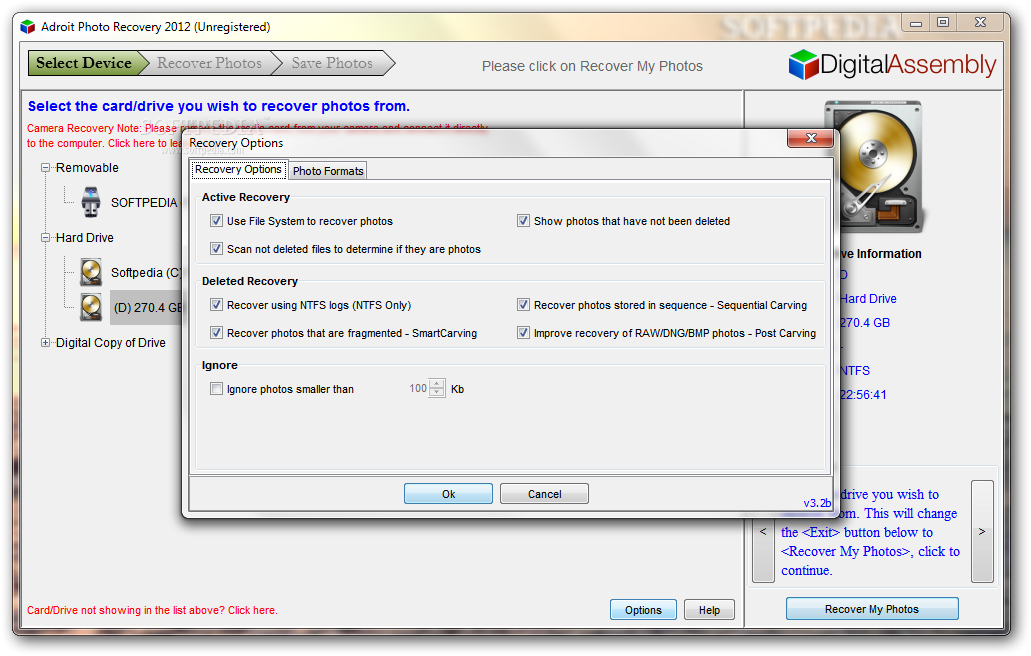Viewport: 1031px width, 656px height.
Task: Click the Help button
Action: coord(709,610)
